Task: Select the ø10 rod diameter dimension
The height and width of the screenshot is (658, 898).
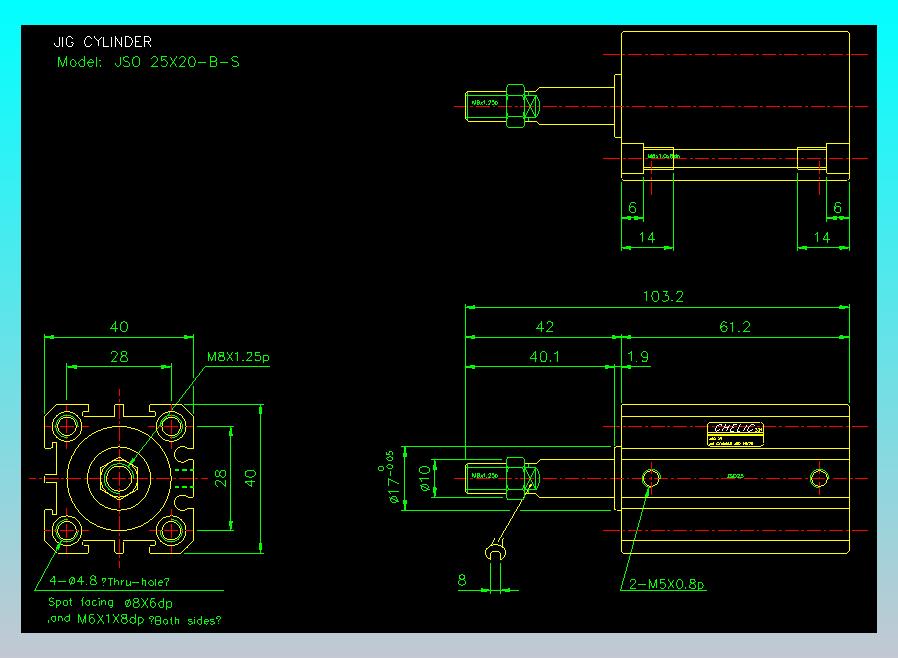Action: point(424,478)
